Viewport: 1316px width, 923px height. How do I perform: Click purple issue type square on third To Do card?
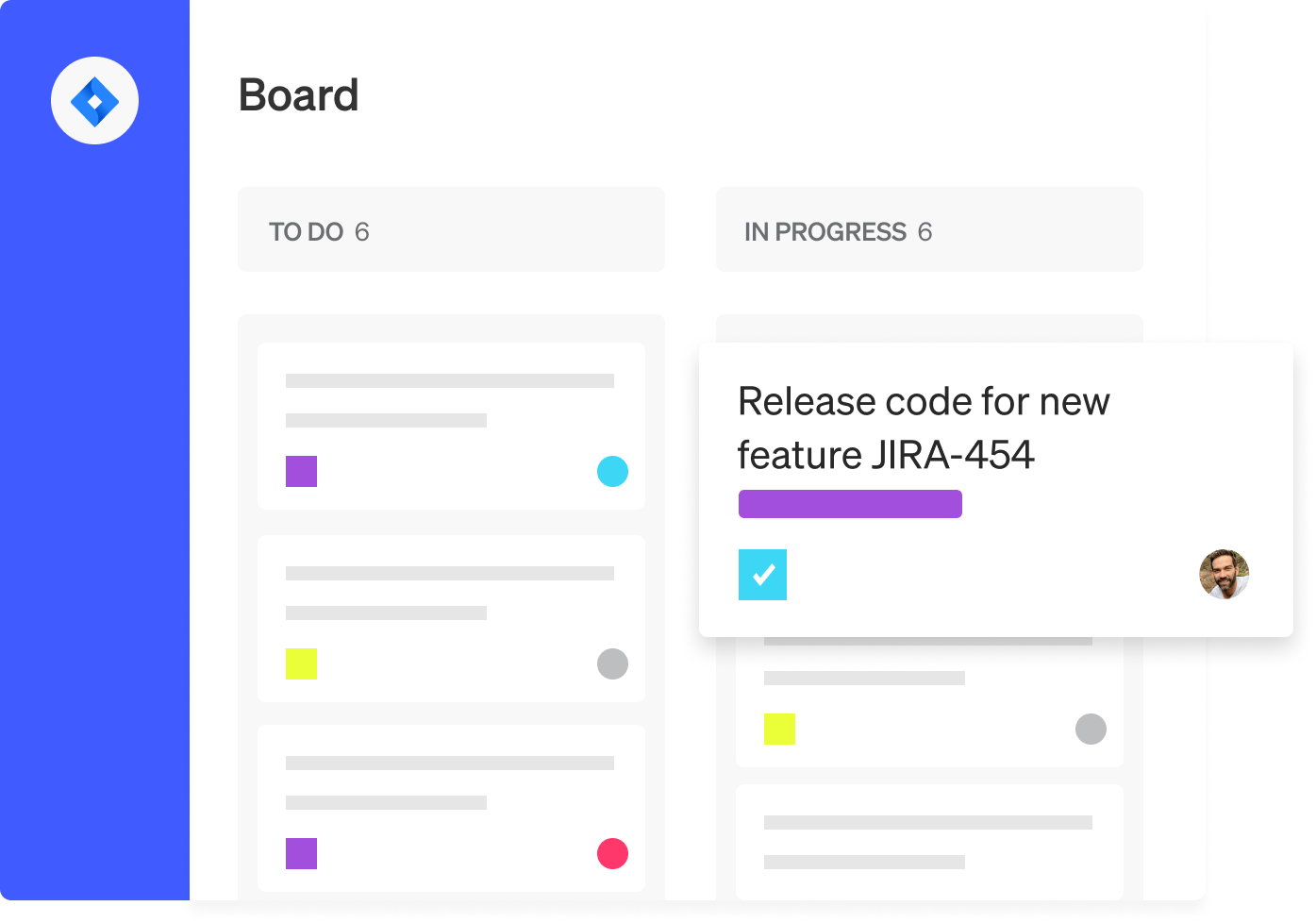click(301, 853)
